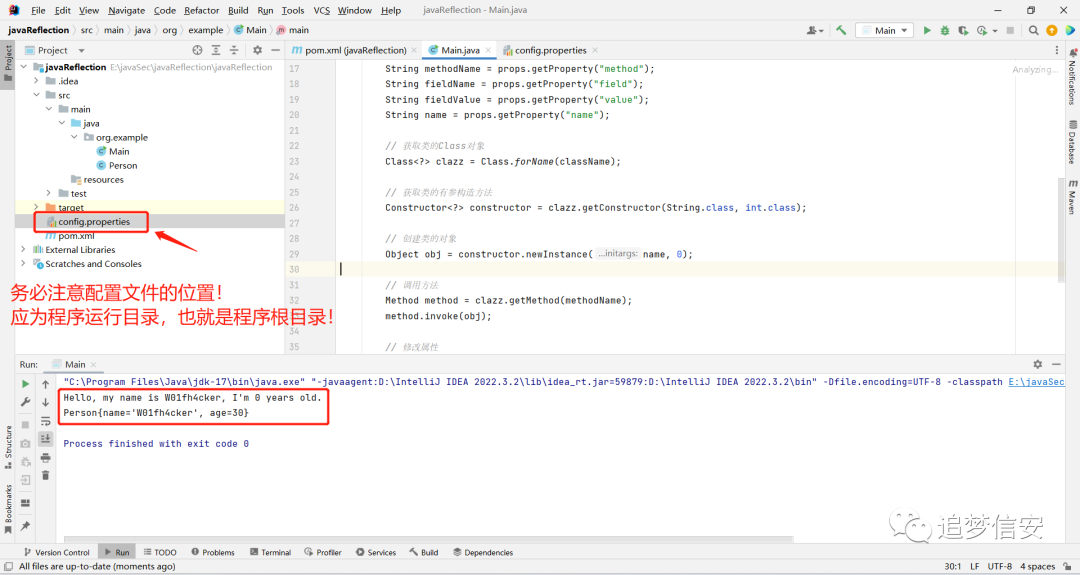
Task: Toggle the Project tool window sidebar button
Action: point(8,63)
